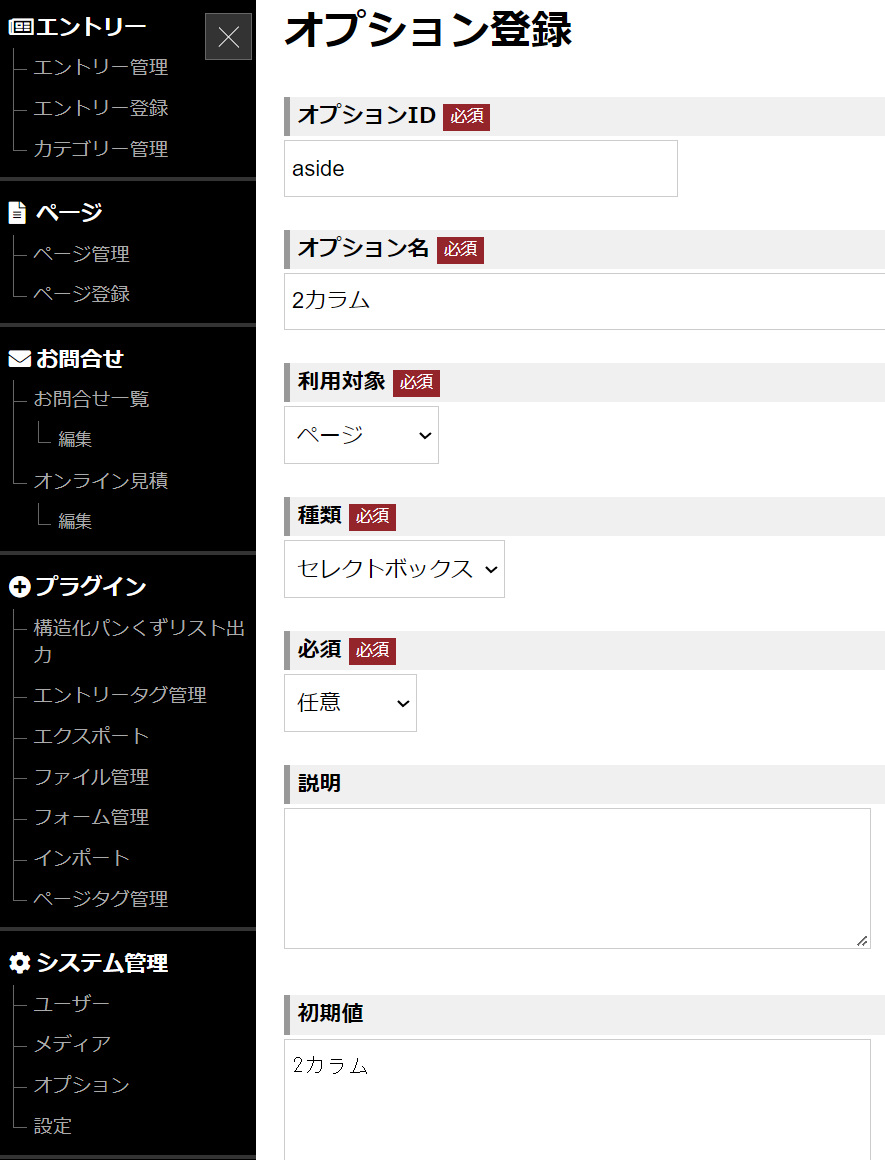
Task: Open メディア under システム管理
Action: [x=74, y=1044]
